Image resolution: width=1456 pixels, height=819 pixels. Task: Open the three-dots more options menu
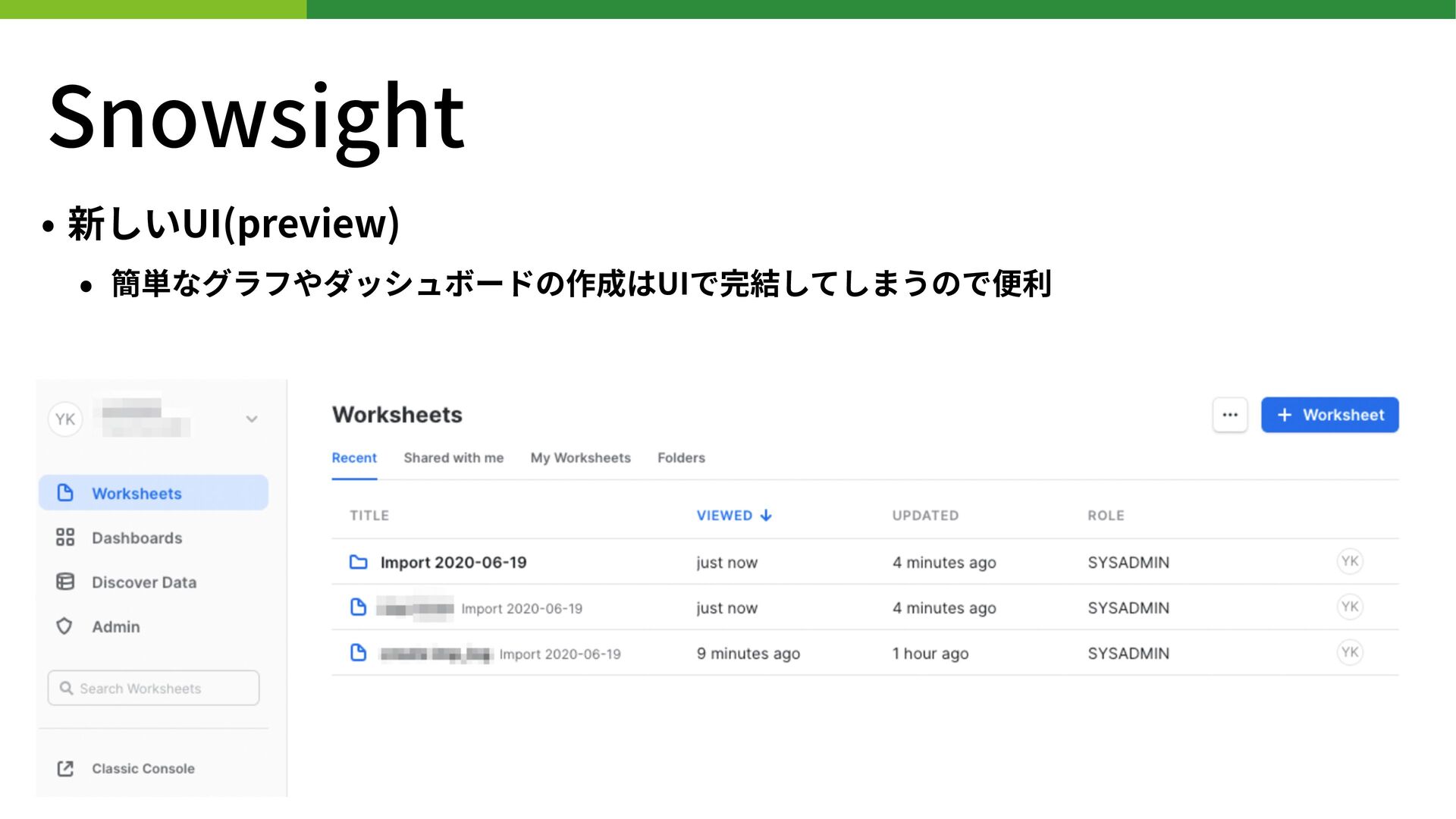[x=1229, y=415]
